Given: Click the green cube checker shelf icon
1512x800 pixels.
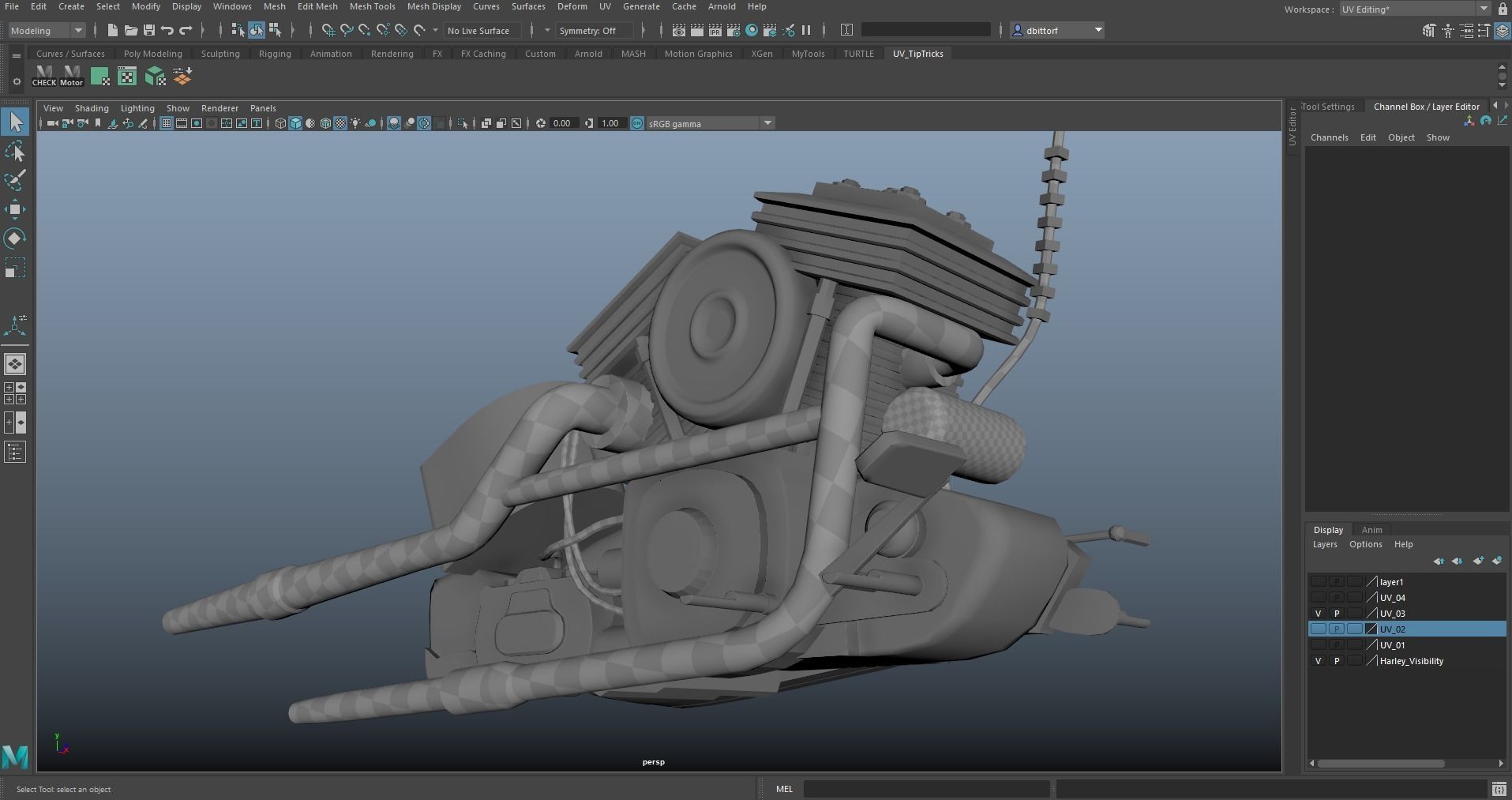Looking at the screenshot, I should click(x=155, y=76).
